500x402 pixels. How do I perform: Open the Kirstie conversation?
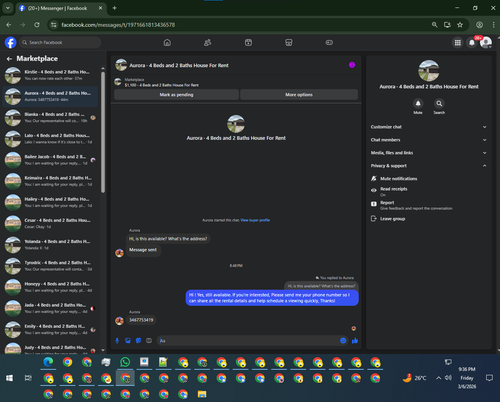tap(50, 75)
